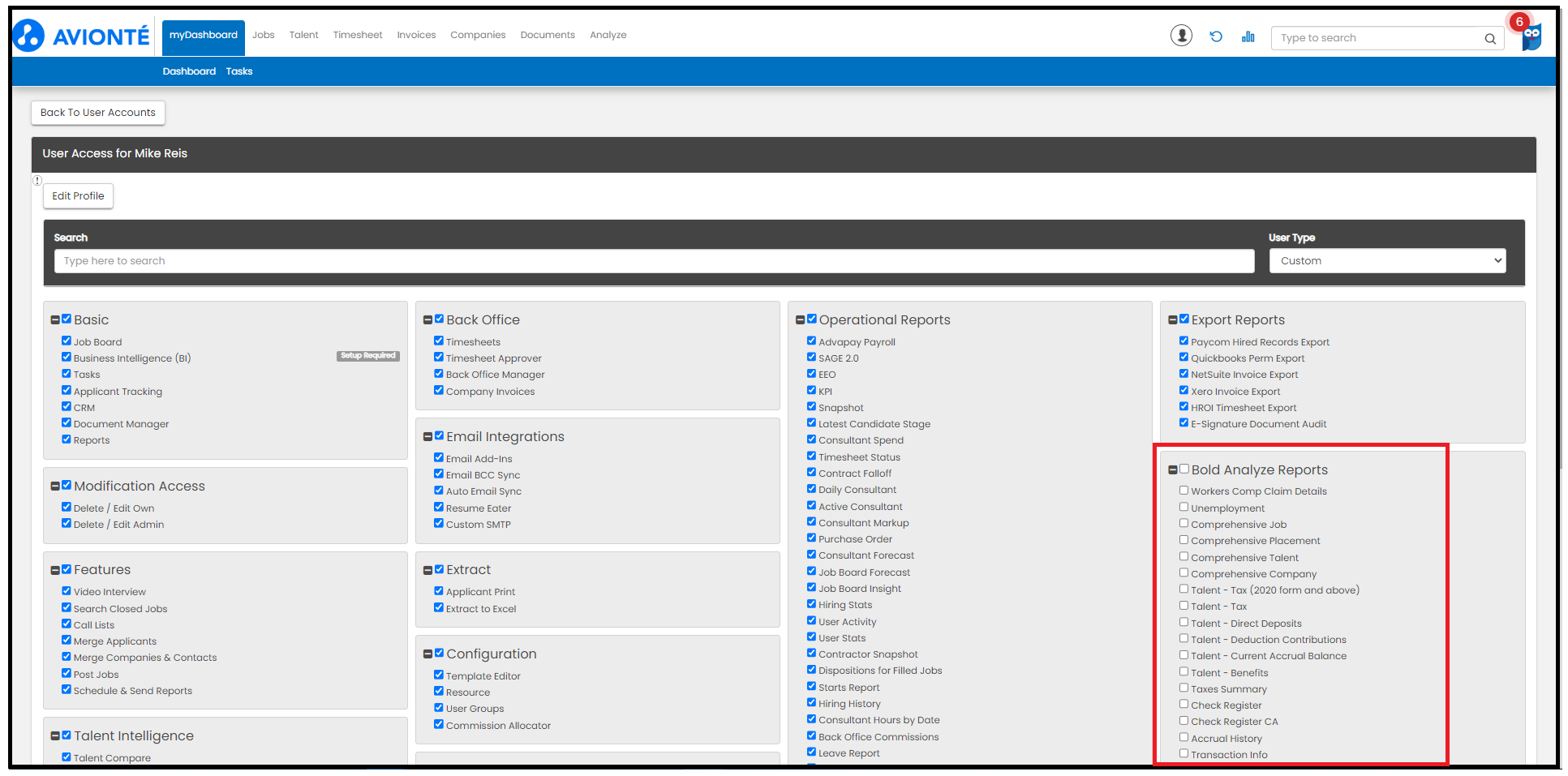Screen dimensions: 1568x776
Task: Toggle the Timesheet Approver checkbox
Action: (x=439, y=357)
